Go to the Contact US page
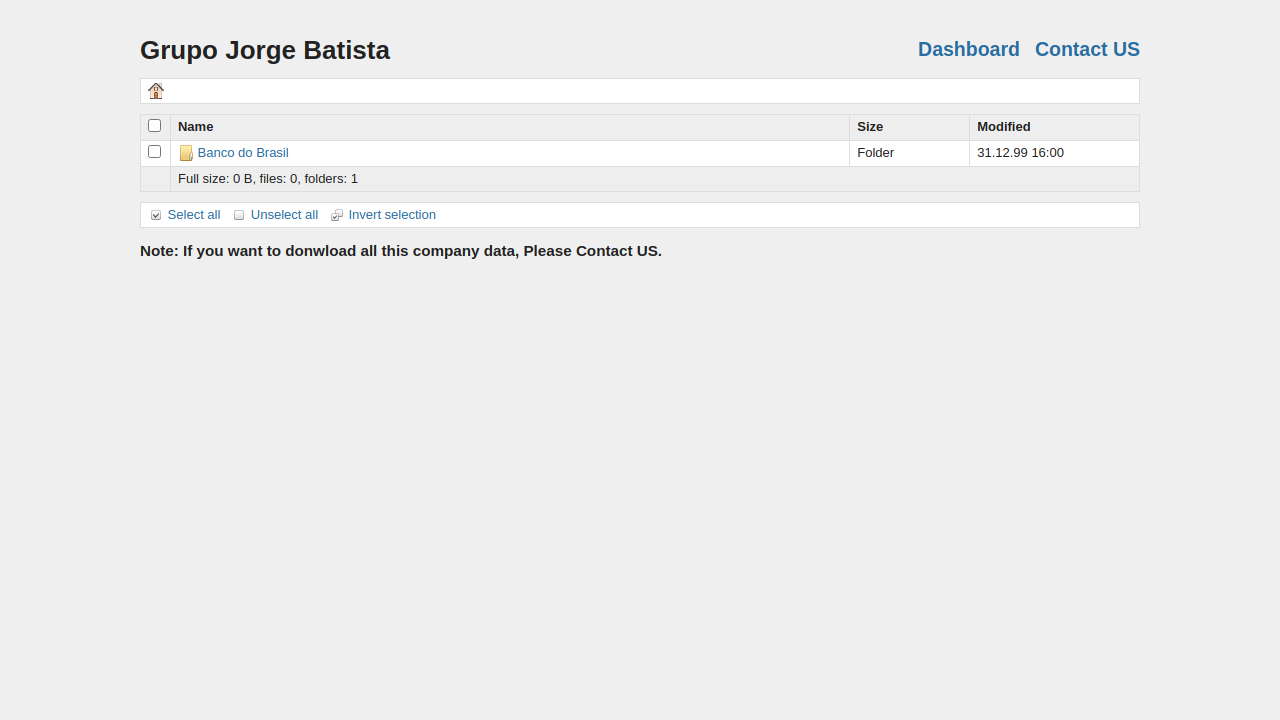This screenshot has height=720, width=1280. (1087, 49)
